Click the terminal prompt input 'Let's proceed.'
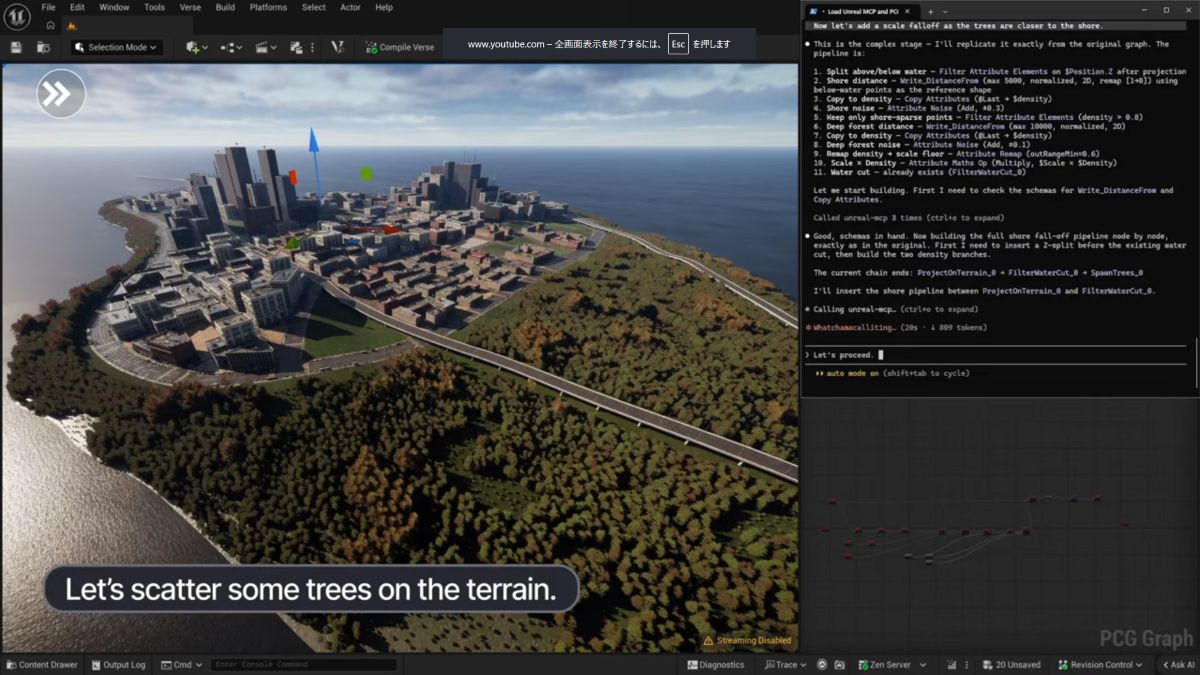 click(995, 355)
